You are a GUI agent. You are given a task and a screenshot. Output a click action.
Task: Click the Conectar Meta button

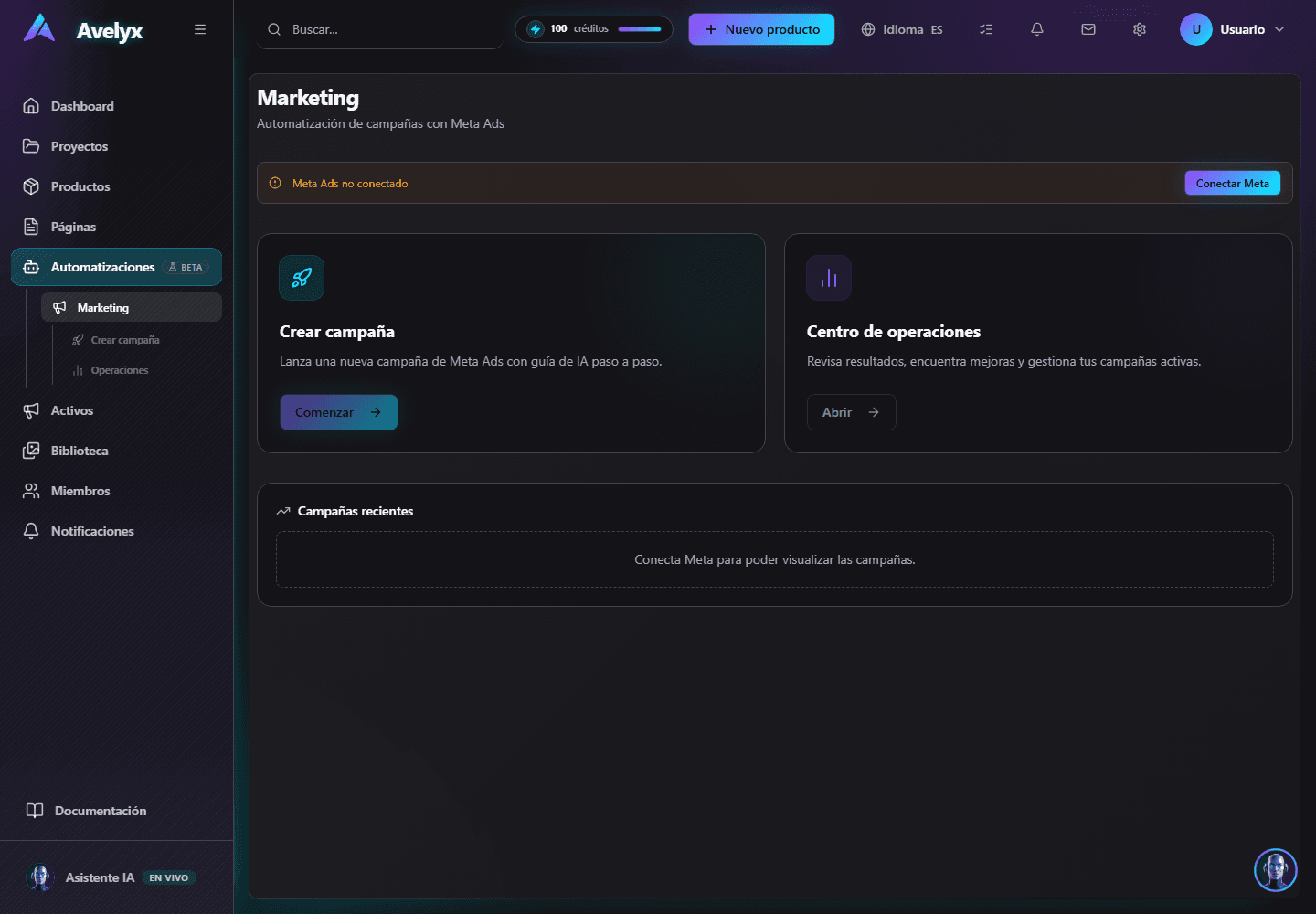pyautogui.click(x=1232, y=183)
